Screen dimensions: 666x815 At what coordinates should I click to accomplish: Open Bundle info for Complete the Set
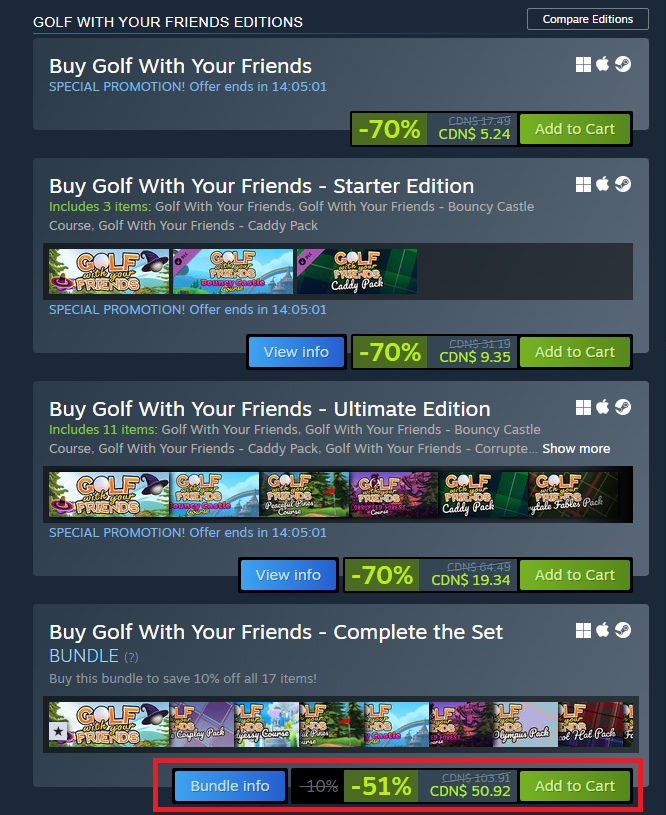230,786
